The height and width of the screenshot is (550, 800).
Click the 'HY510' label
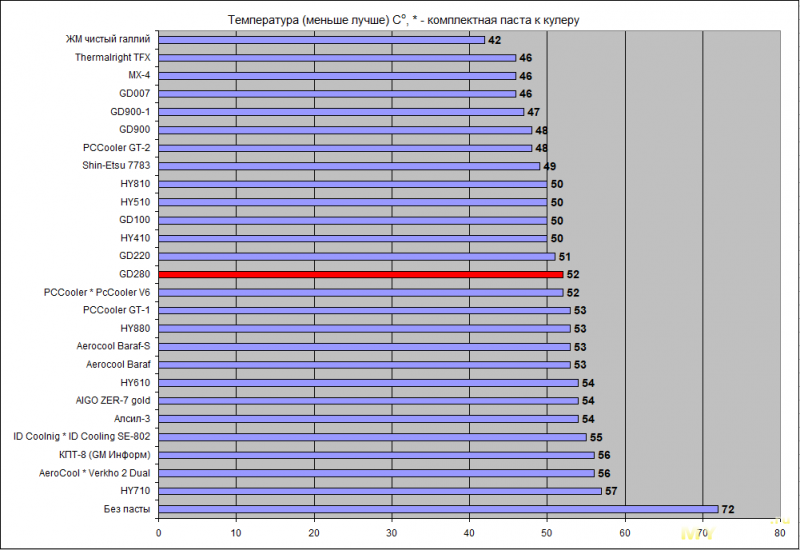click(135, 202)
